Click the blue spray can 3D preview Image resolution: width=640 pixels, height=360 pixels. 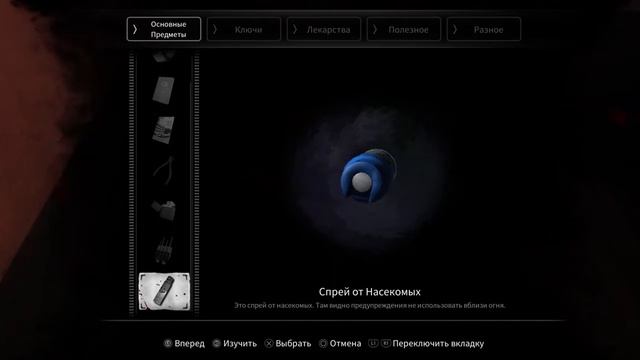(368, 176)
